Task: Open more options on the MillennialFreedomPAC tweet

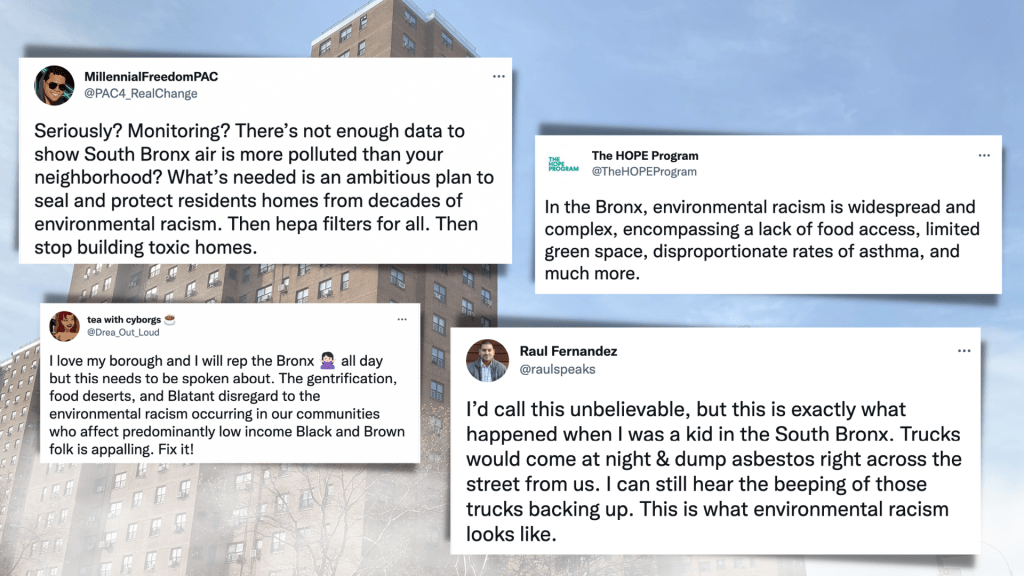Action: coord(498,76)
